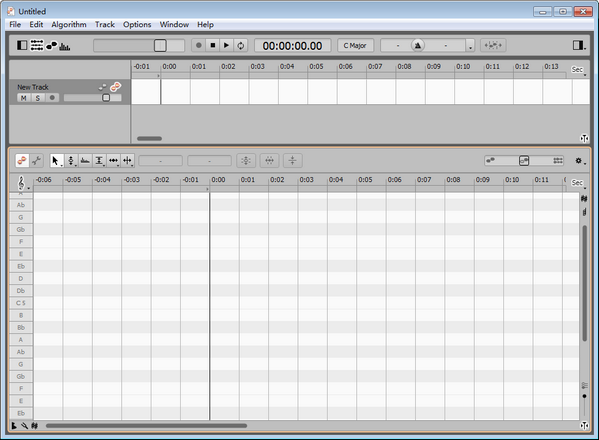Click vertical zoom slider knob
This screenshot has height=440, width=599.
584,396
